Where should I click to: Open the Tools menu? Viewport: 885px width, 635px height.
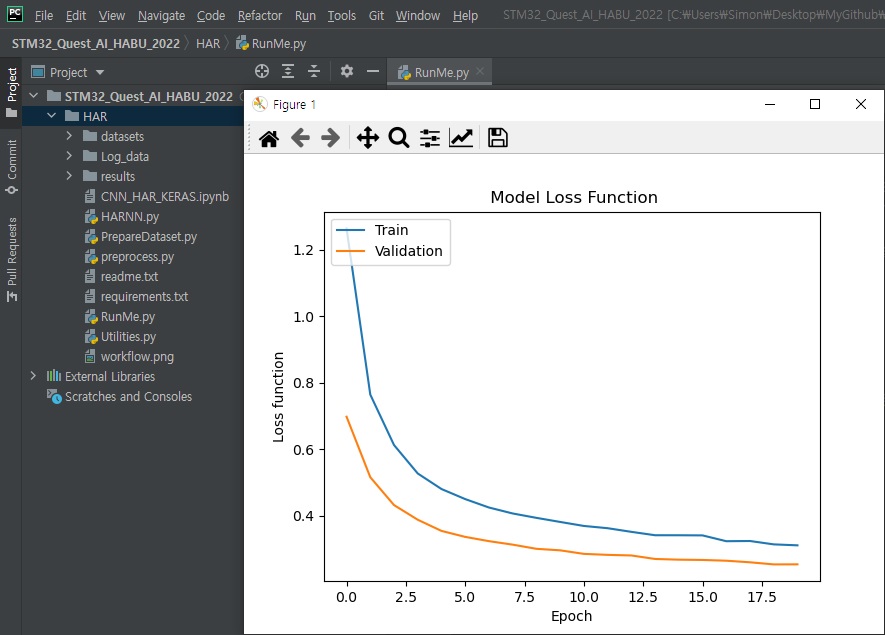(x=342, y=15)
